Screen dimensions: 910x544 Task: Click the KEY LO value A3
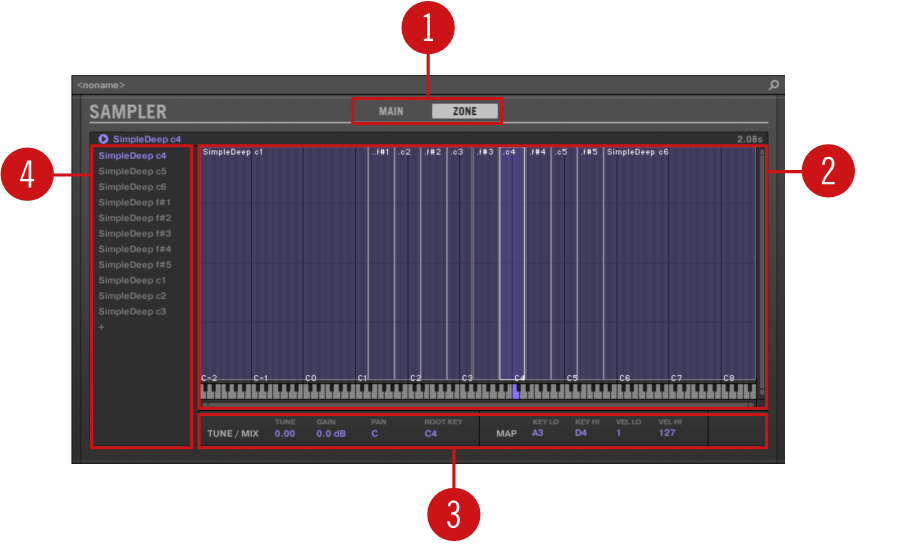(x=538, y=434)
